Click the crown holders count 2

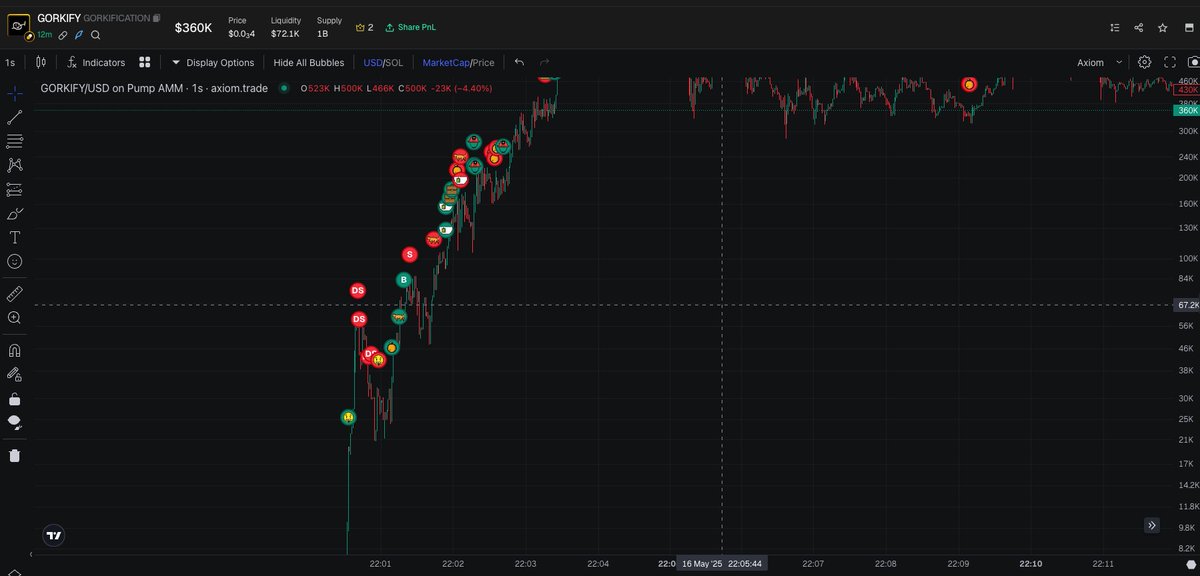pos(365,27)
